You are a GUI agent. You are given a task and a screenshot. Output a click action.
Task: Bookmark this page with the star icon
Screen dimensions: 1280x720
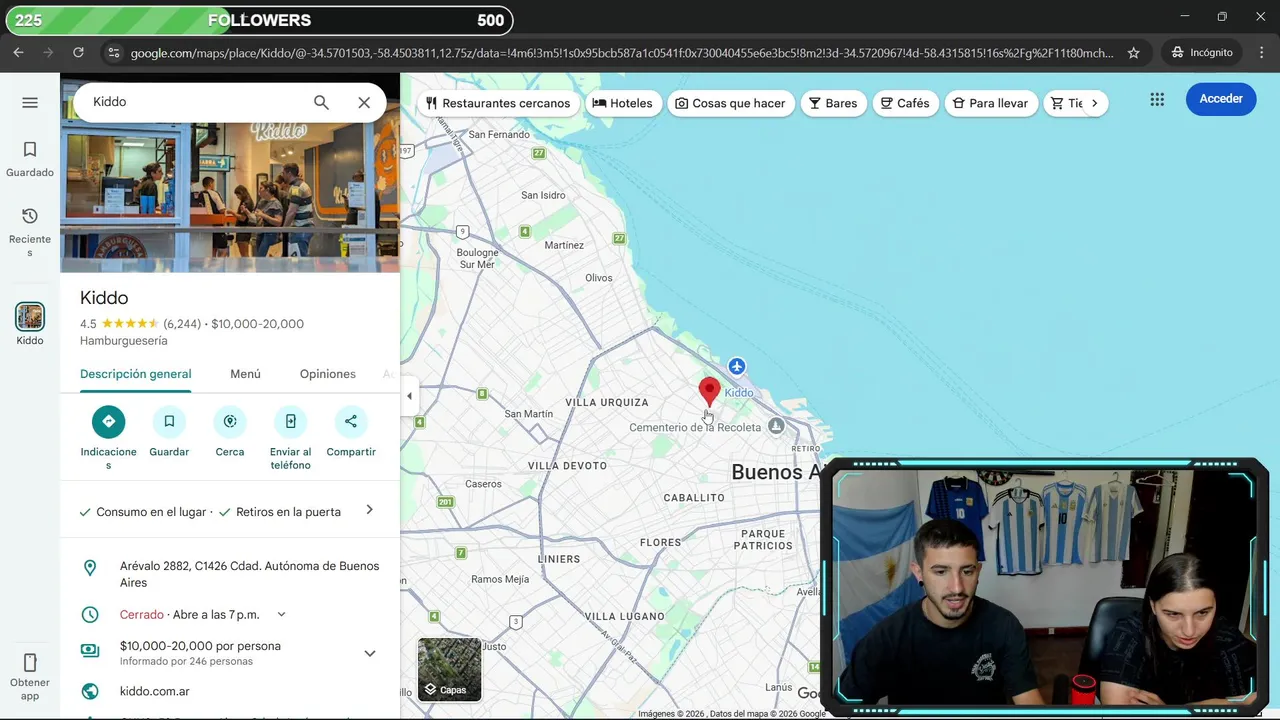pos(1133,53)
